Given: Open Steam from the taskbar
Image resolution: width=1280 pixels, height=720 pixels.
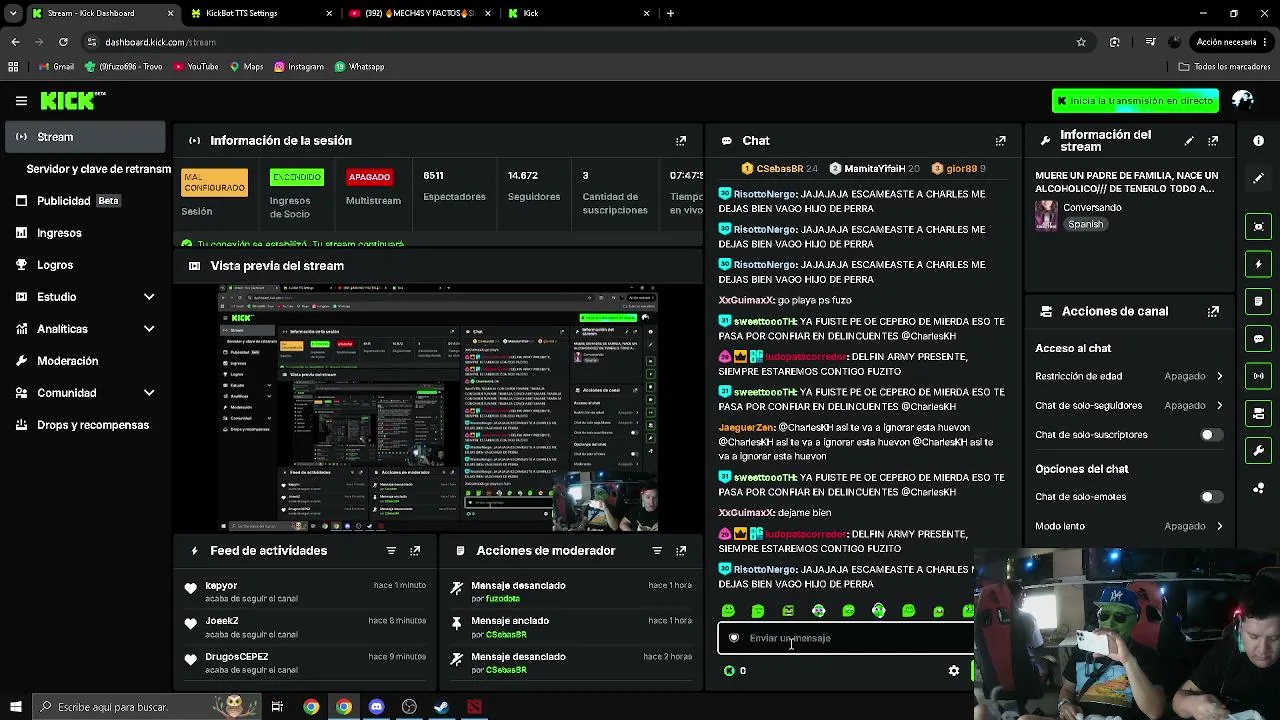Looking at the screenshot, I should pos(441,707).
